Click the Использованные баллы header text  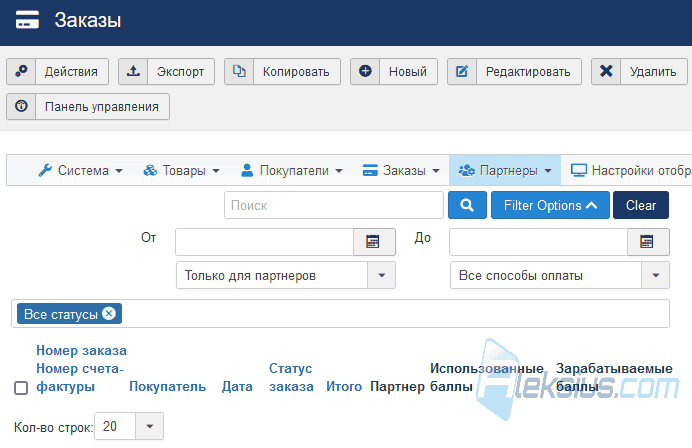[x=487, y=377]
